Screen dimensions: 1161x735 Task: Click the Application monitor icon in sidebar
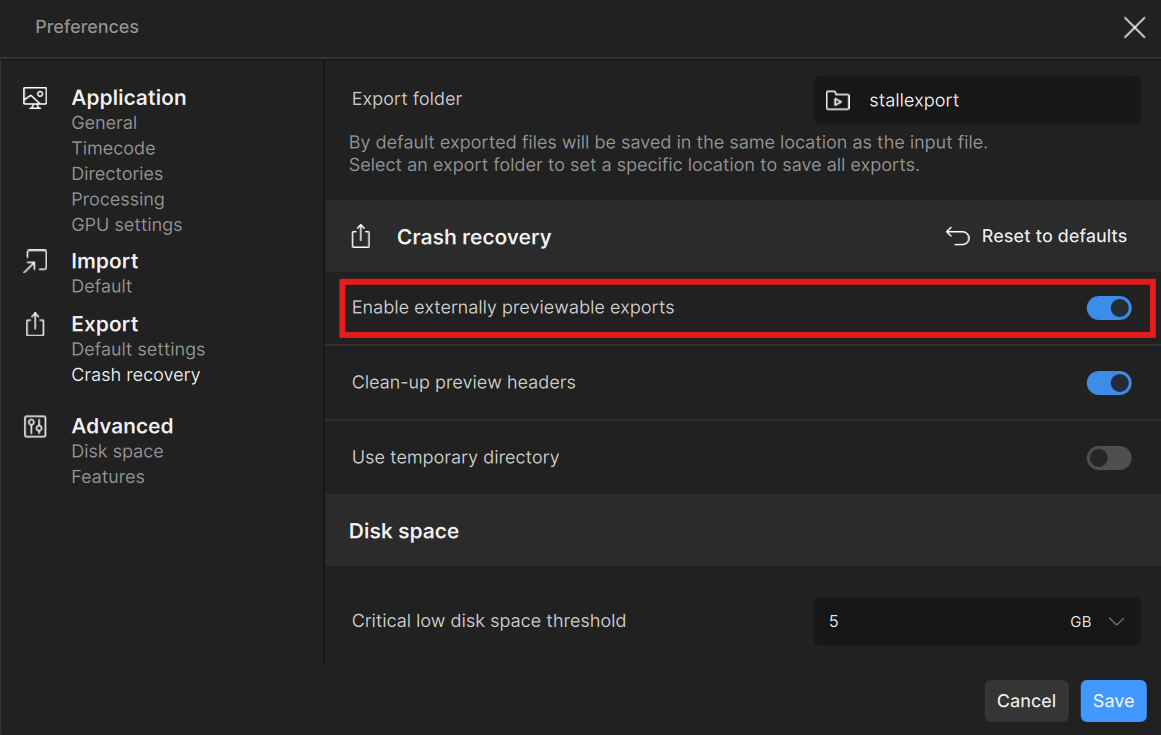[x=35, y=98]
